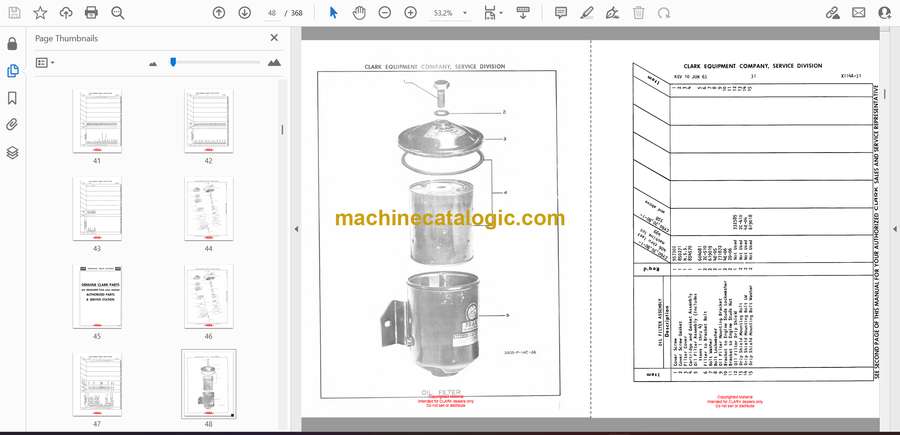Go to previous page arrow

219,13
